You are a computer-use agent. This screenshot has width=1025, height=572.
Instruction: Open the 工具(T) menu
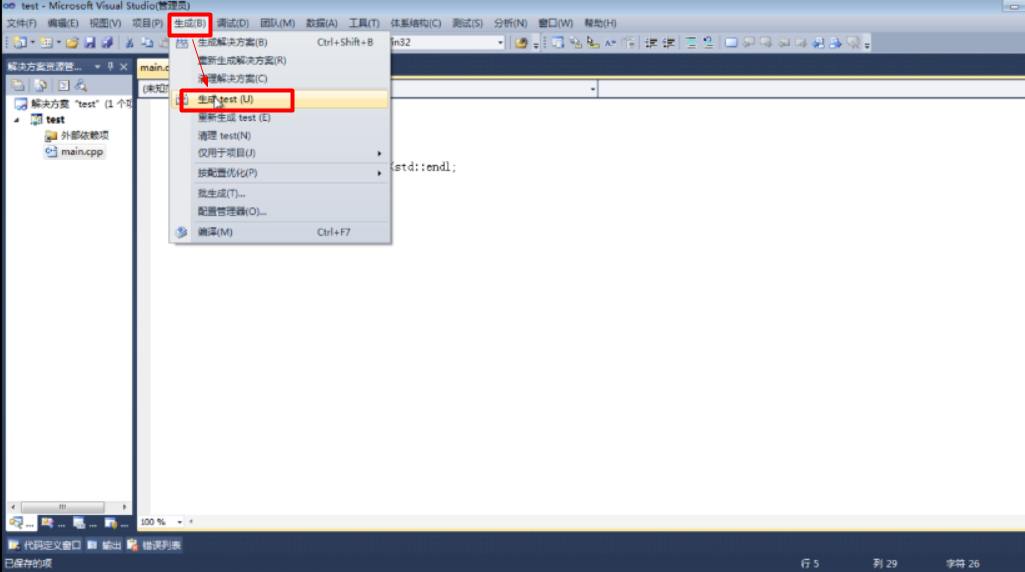tap(364, 23)
